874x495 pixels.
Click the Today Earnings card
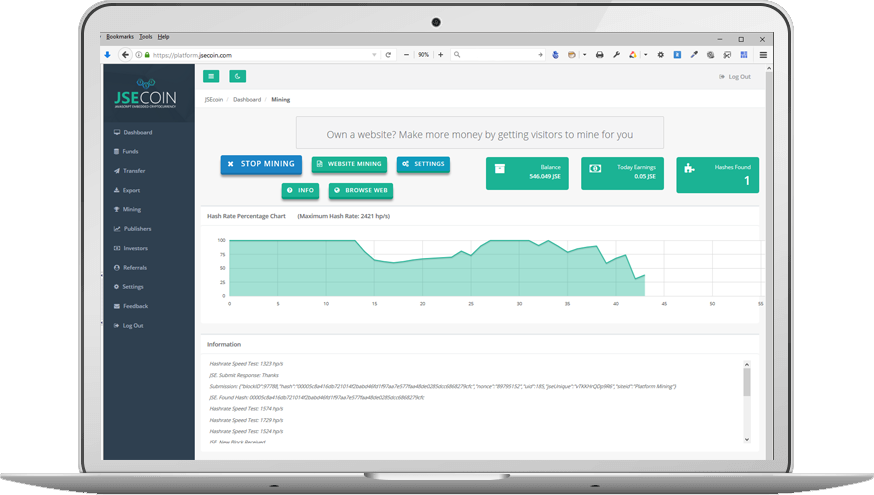pyautogui.click(x=622, y=173)
